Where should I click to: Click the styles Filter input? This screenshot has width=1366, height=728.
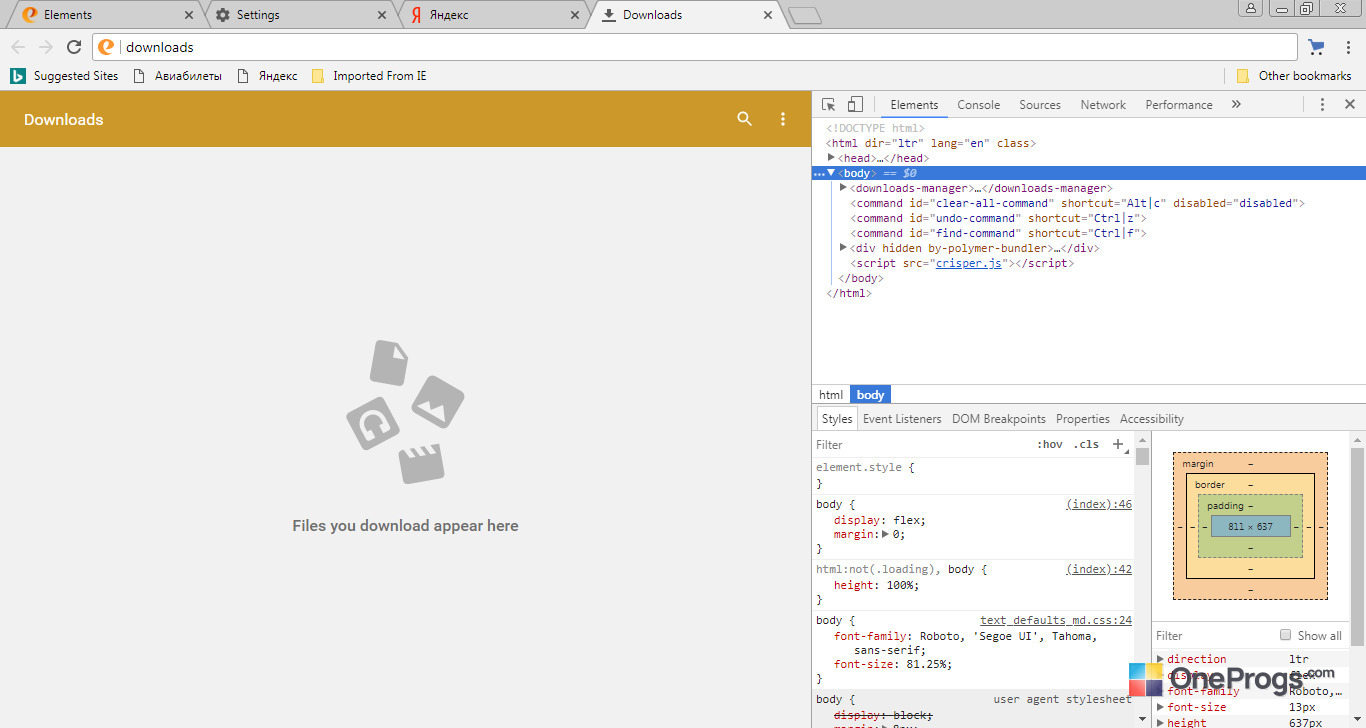click(920, 444)
